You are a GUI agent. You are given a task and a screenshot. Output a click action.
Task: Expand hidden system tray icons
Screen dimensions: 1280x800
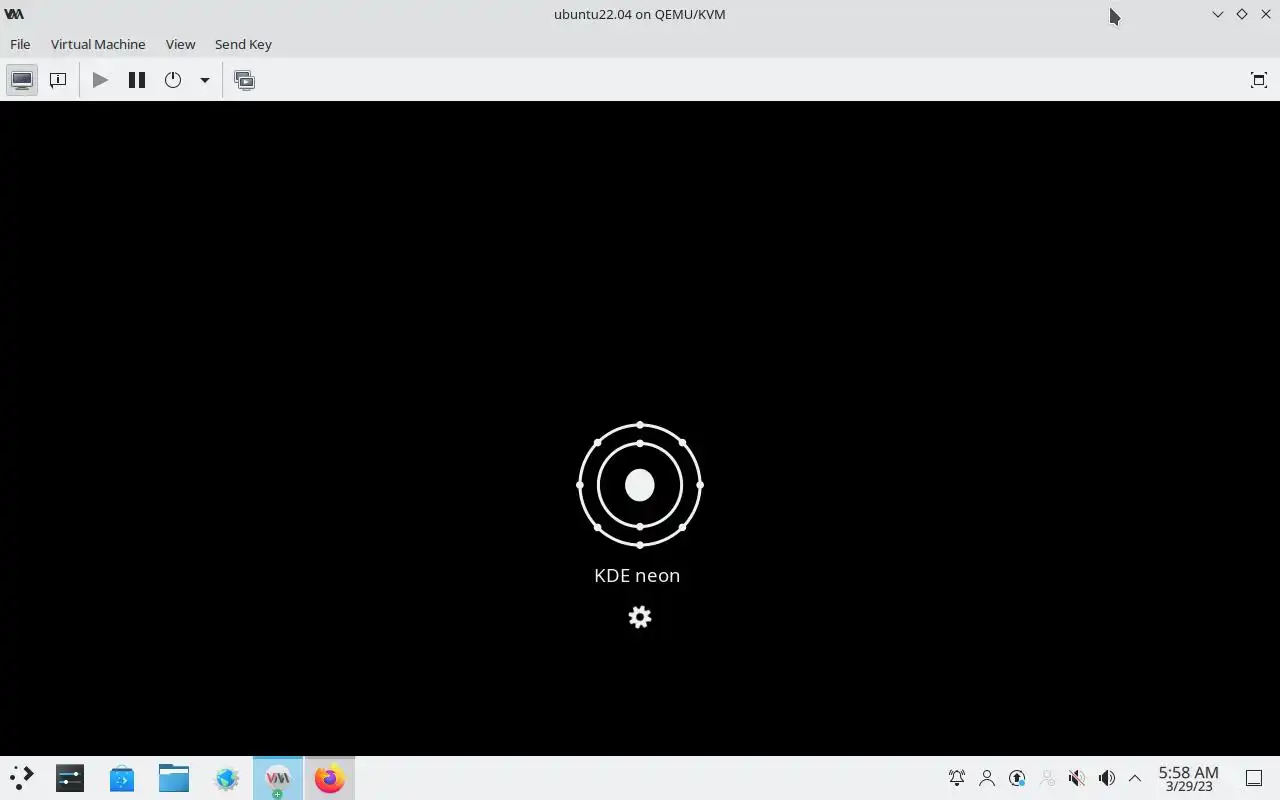[x=1135, y=778]
